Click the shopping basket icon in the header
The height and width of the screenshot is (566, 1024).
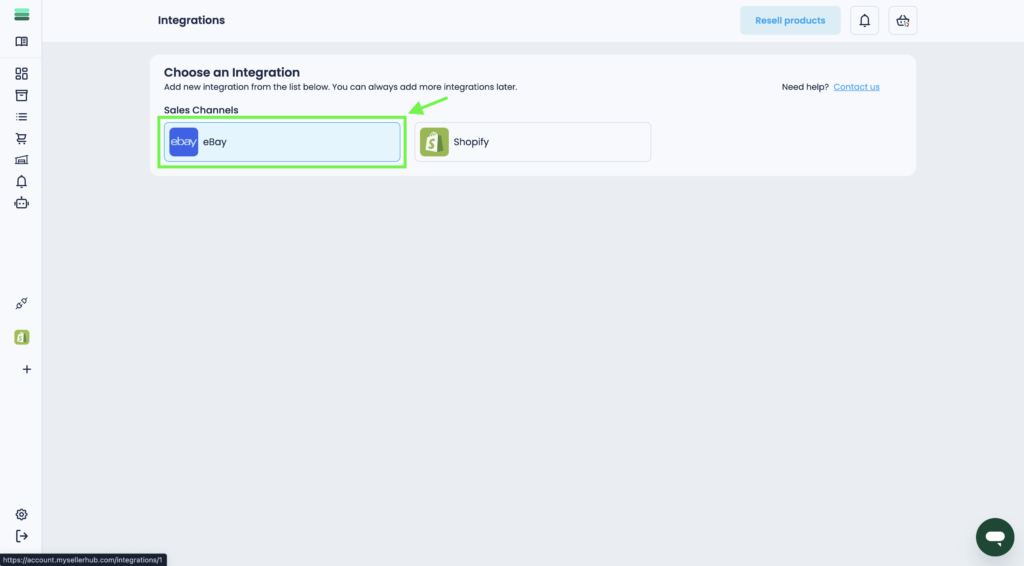pyautogui.click(x=903, y=21)
